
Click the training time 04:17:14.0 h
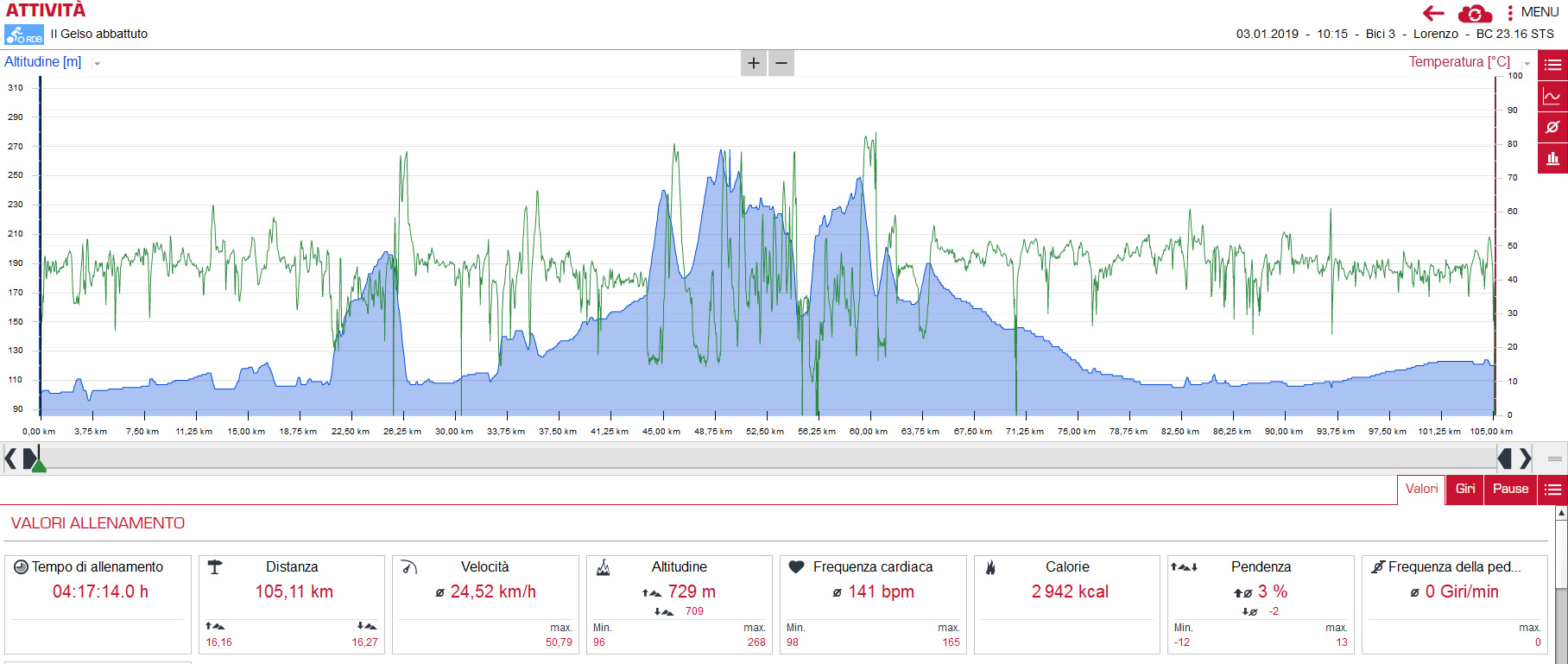[x=100, y=591]
